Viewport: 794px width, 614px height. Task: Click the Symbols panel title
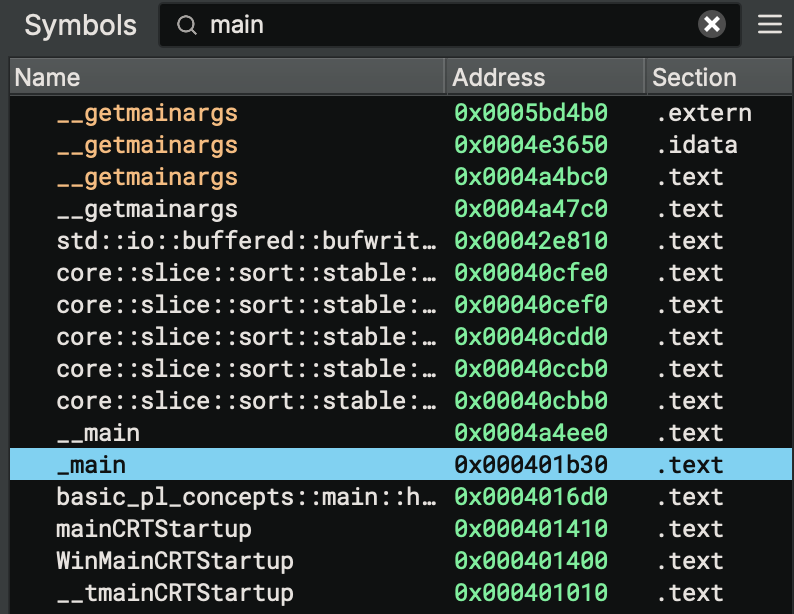tap(80, 25)
